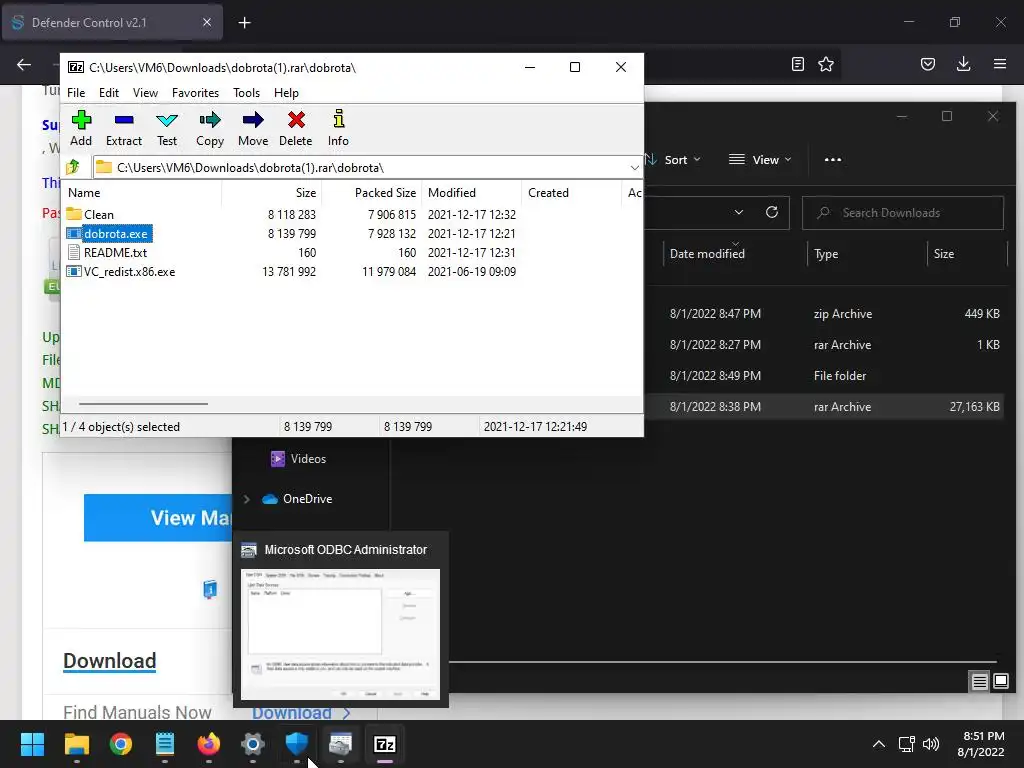The width and height of the screenshot is (1024, 768).
Task: Open the View dropdown in File Explorer
Action: point(760,159)
